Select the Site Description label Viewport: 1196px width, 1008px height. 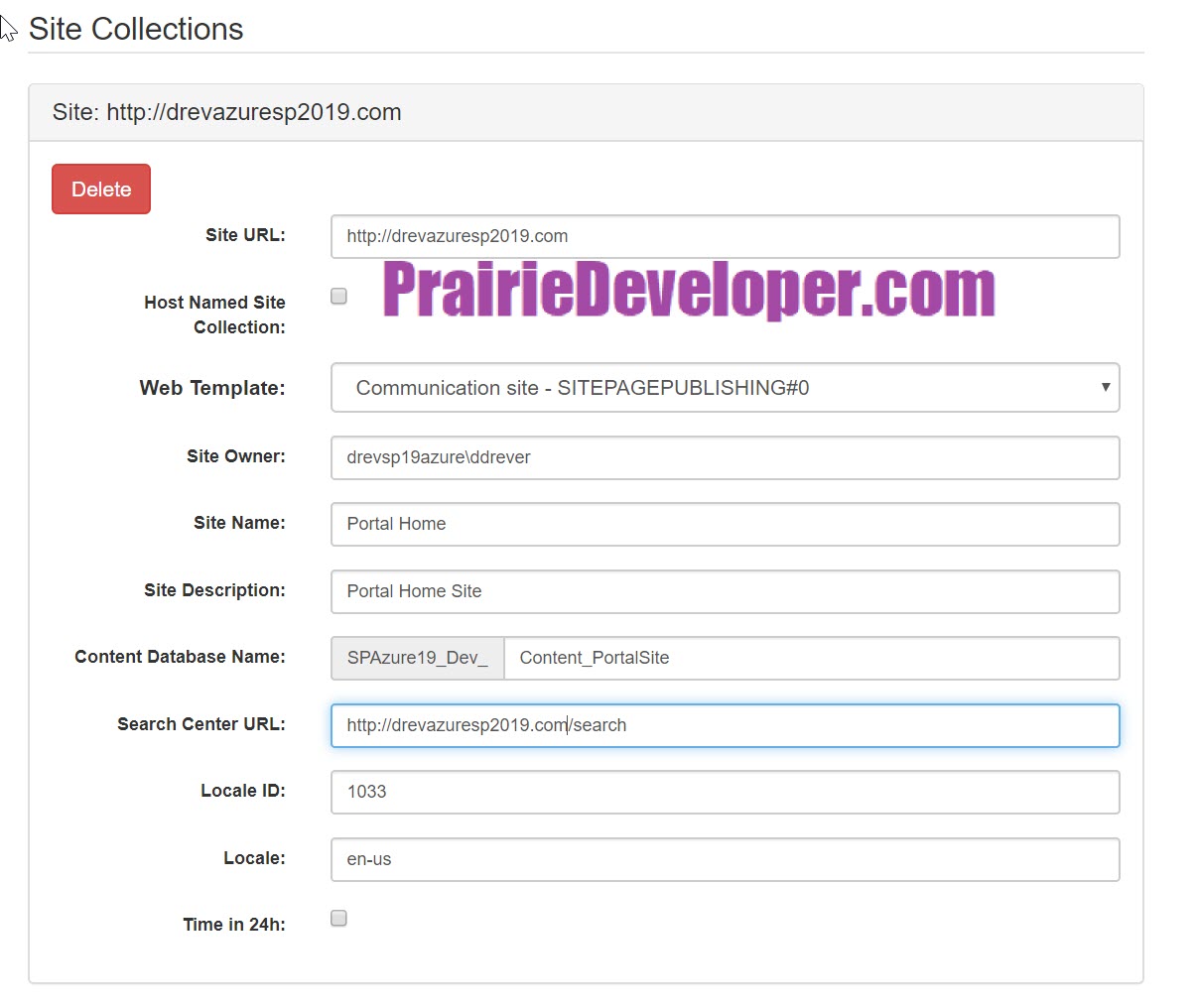[214, 590]
